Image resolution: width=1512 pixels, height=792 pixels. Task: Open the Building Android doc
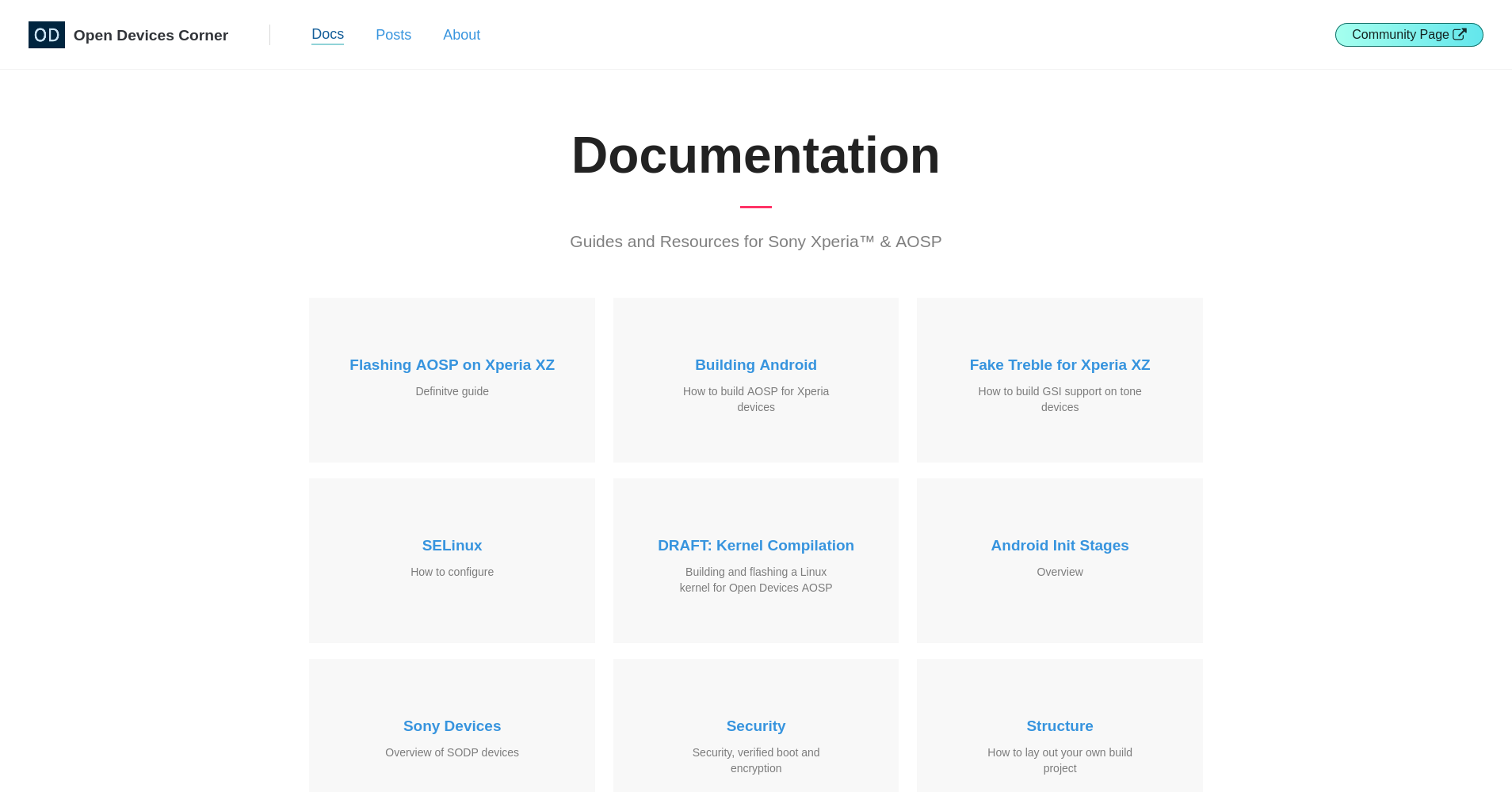click(x=756, y=365)
